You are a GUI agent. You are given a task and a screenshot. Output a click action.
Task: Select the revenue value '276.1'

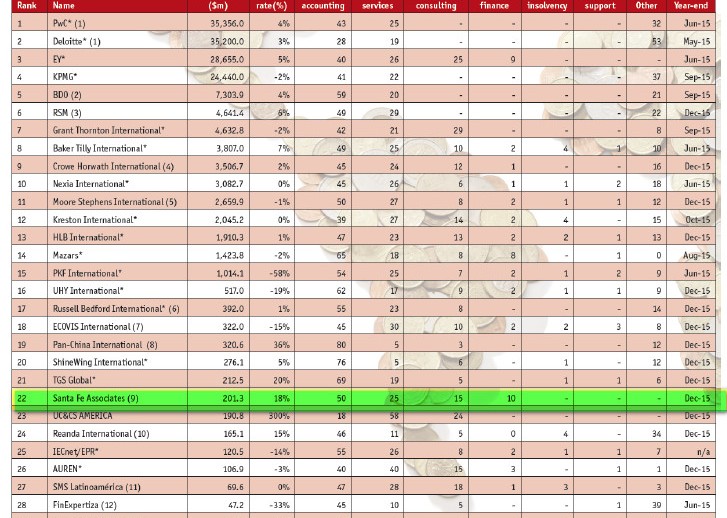click(x=233, y=362)
